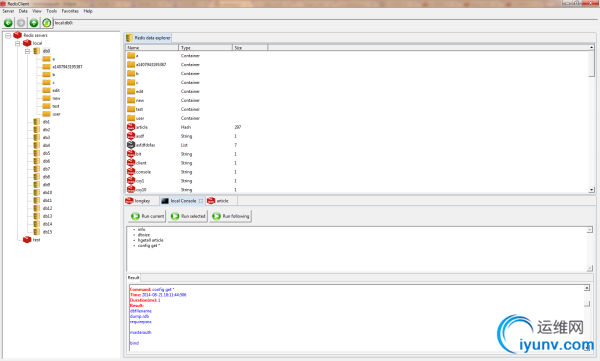Click the size value 297 for article
This screenshot has height=361, width=600.
coord(238,127)
